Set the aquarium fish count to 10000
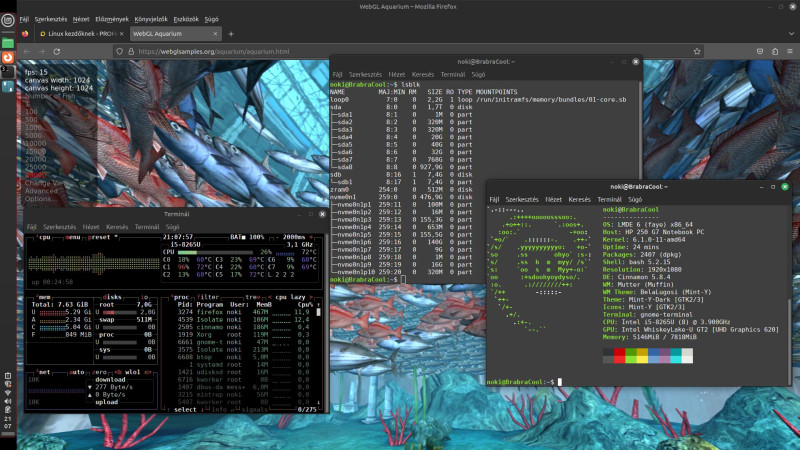Screen dimensions: 800x450 click(x=35, y=143)
